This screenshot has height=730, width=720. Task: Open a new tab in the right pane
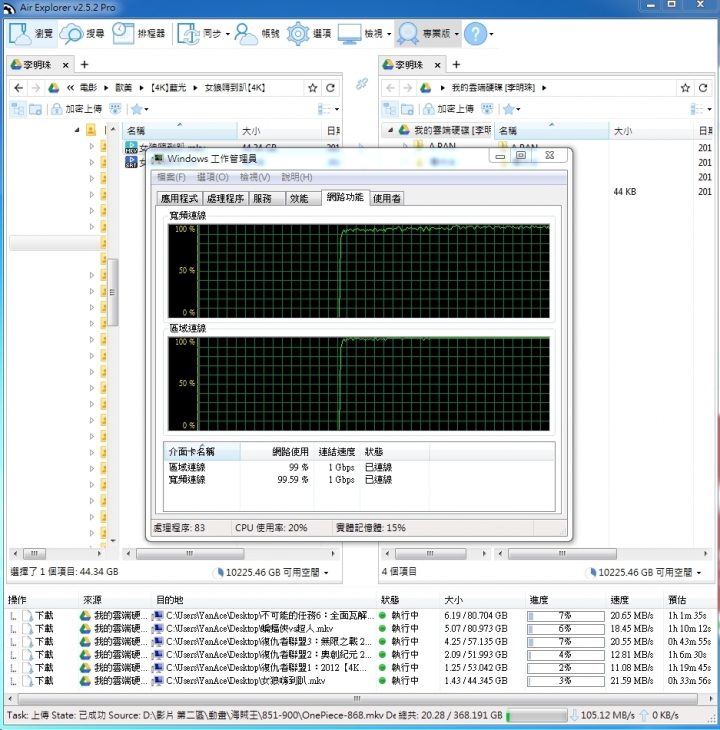coord(456,65)
